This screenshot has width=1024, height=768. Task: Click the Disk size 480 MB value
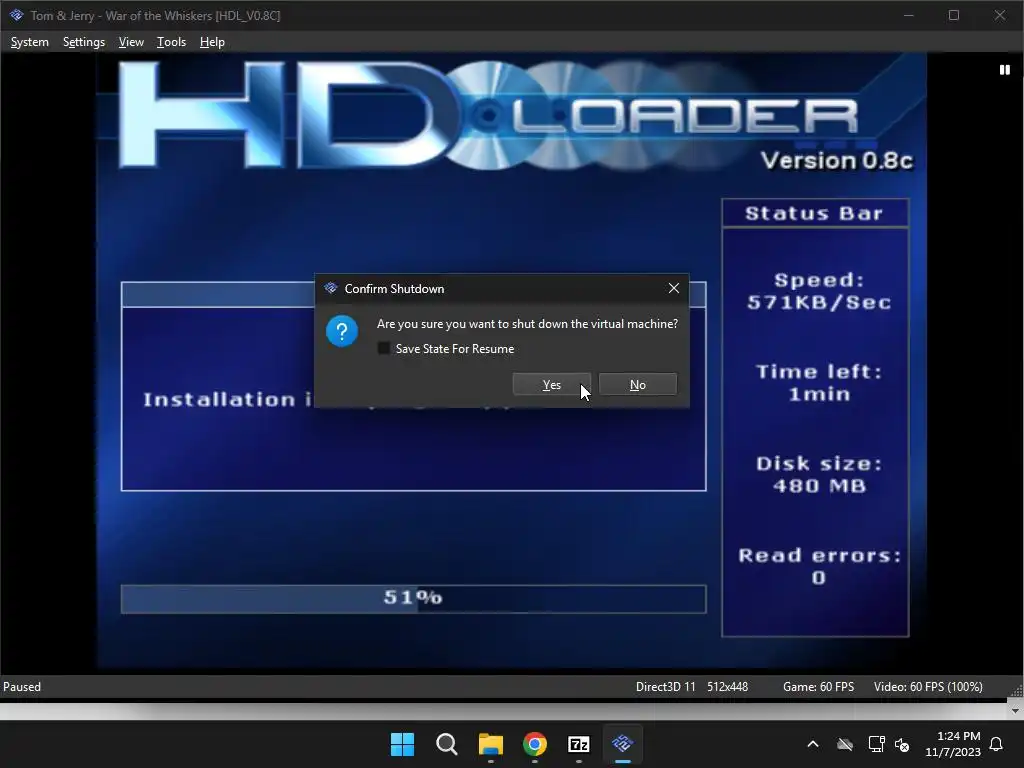click(819, 486)
